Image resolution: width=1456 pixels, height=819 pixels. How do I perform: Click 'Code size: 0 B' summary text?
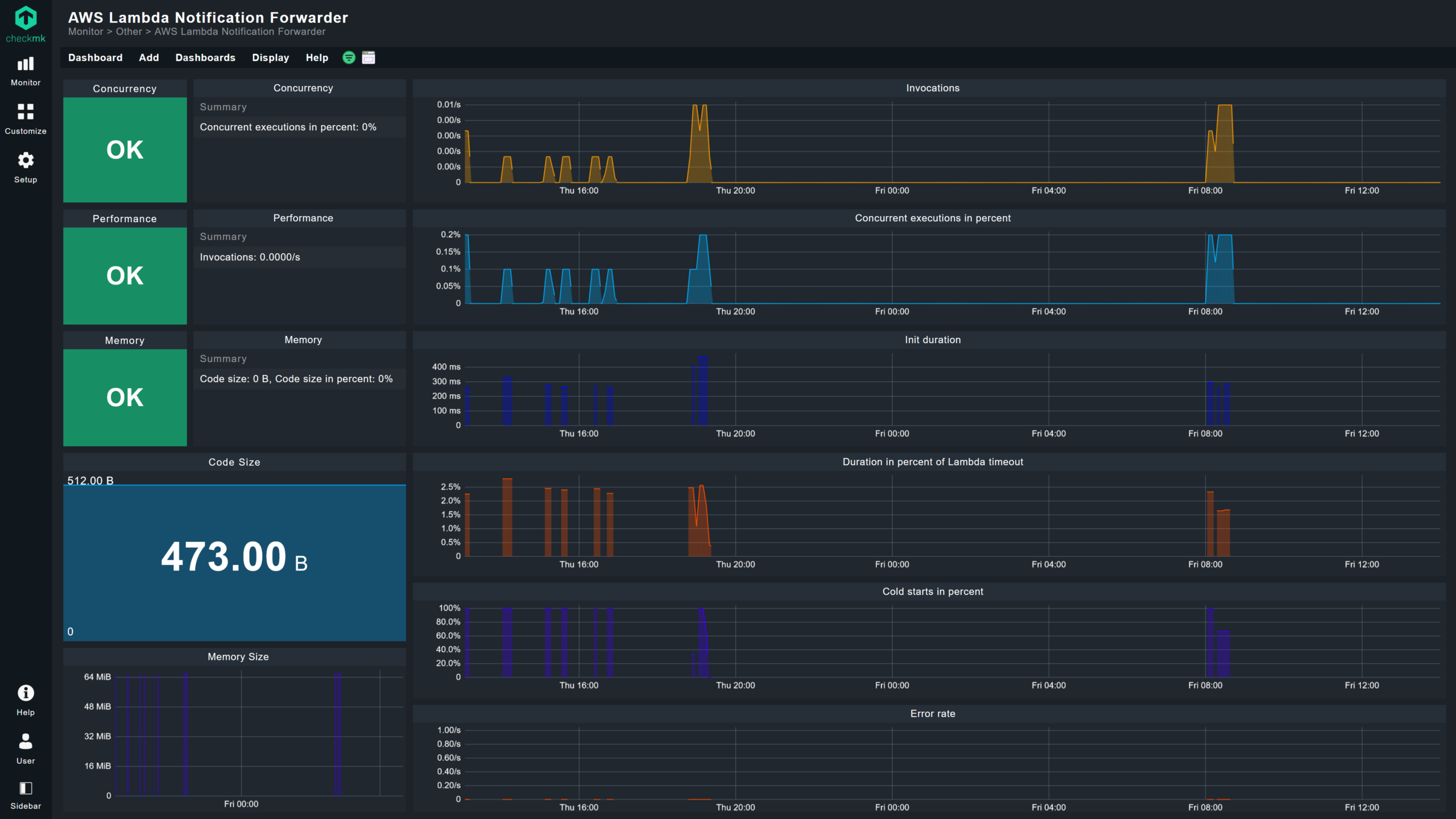[x=296, y=379]
